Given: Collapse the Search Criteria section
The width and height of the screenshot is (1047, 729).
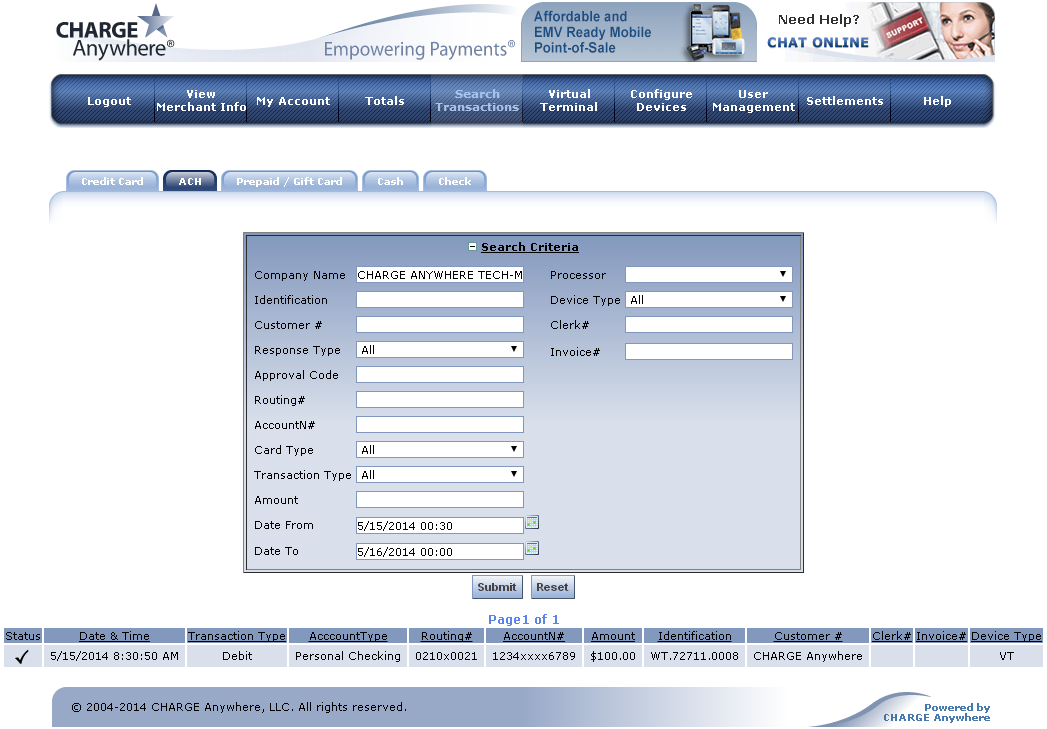Looking at the screenshot, I should (473, 247).
